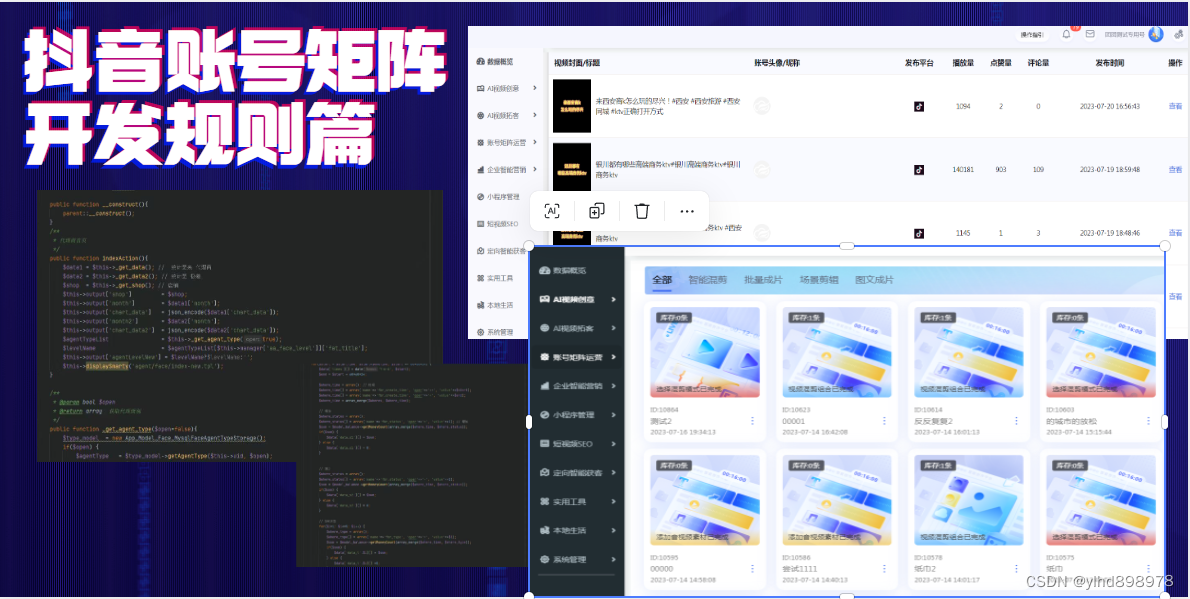The height and width of the screenshot is (599, 1190).
Task: Open 短视频SEO in the dark sidebar
Action: coord(573,443)
